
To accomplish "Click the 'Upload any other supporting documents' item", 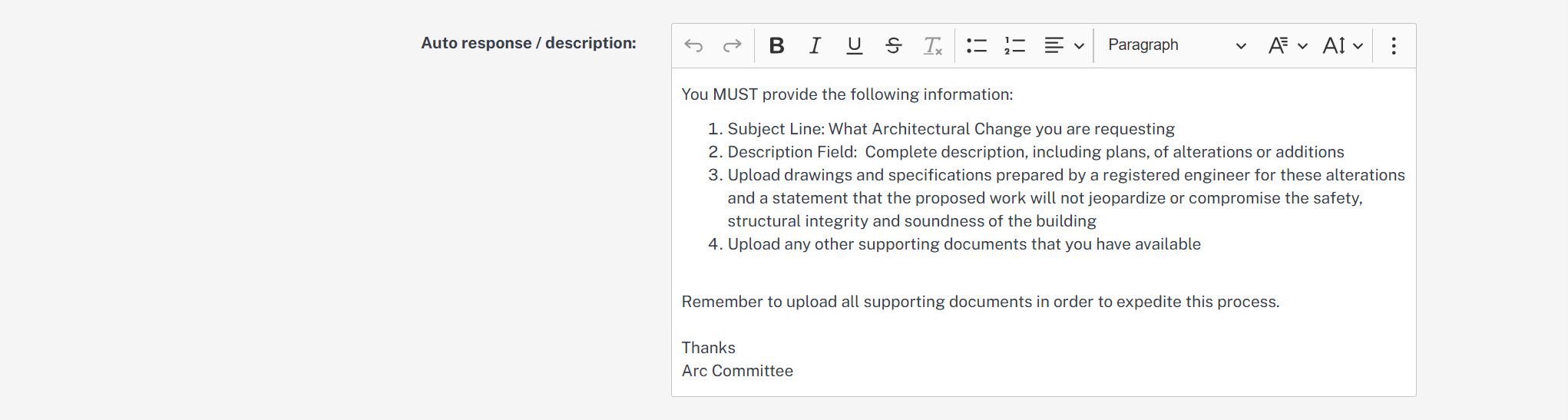I will [964, 244].
